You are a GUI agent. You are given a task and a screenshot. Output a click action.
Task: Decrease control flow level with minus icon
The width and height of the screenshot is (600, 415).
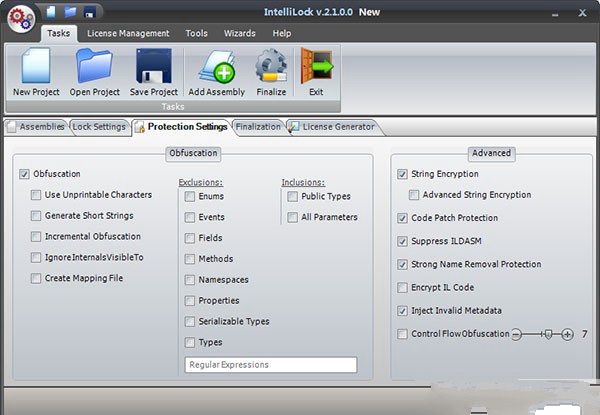coord(517,334)
